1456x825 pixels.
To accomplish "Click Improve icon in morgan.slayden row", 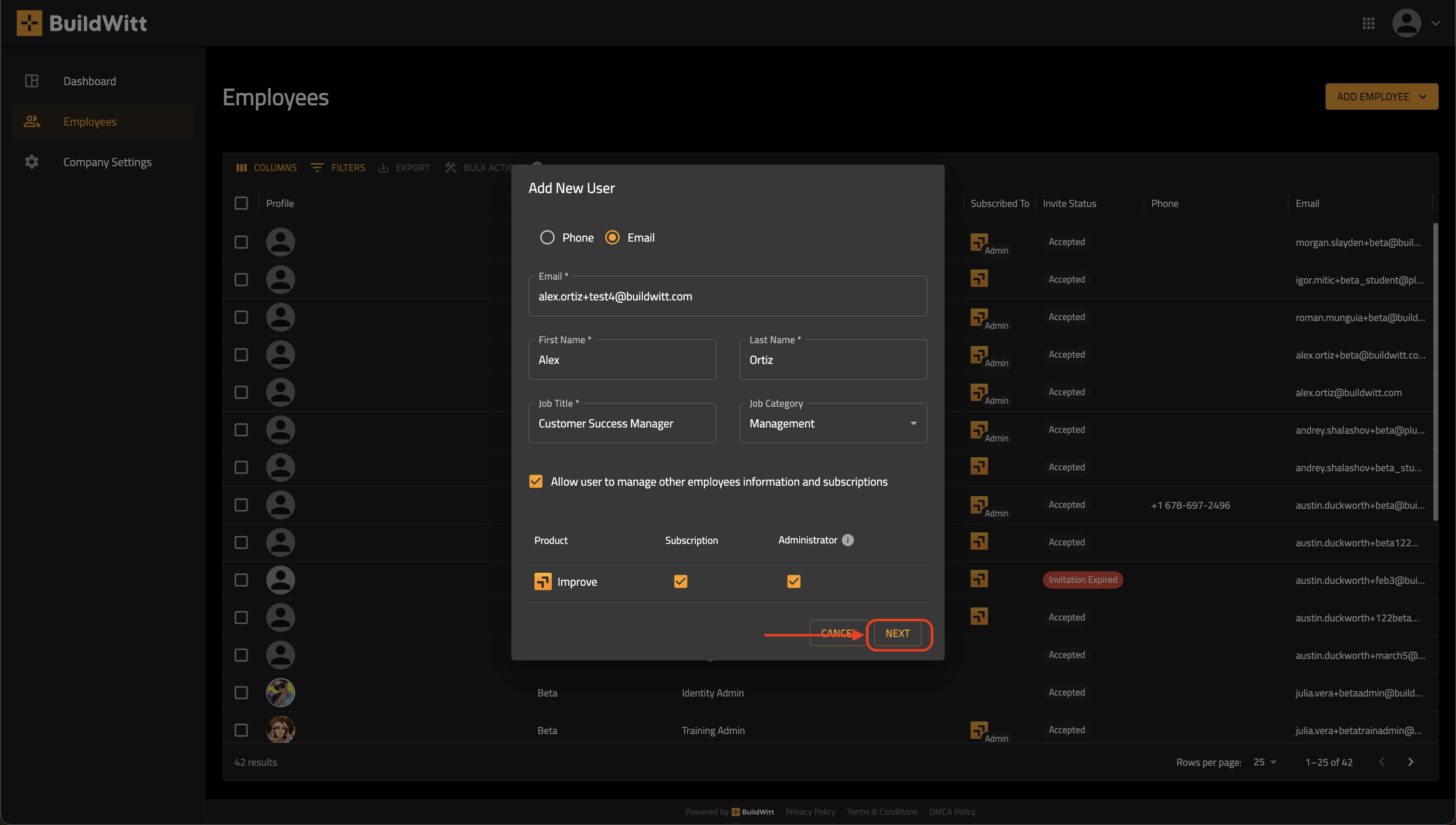I will point(979,242).
